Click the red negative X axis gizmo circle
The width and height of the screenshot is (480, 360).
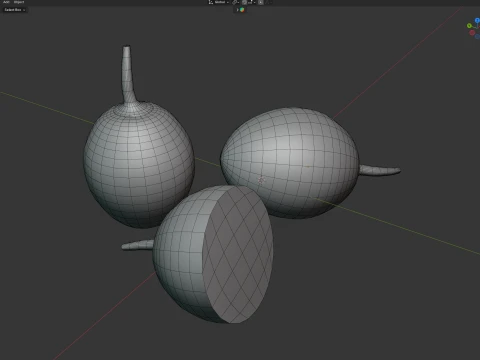[472, 32]
